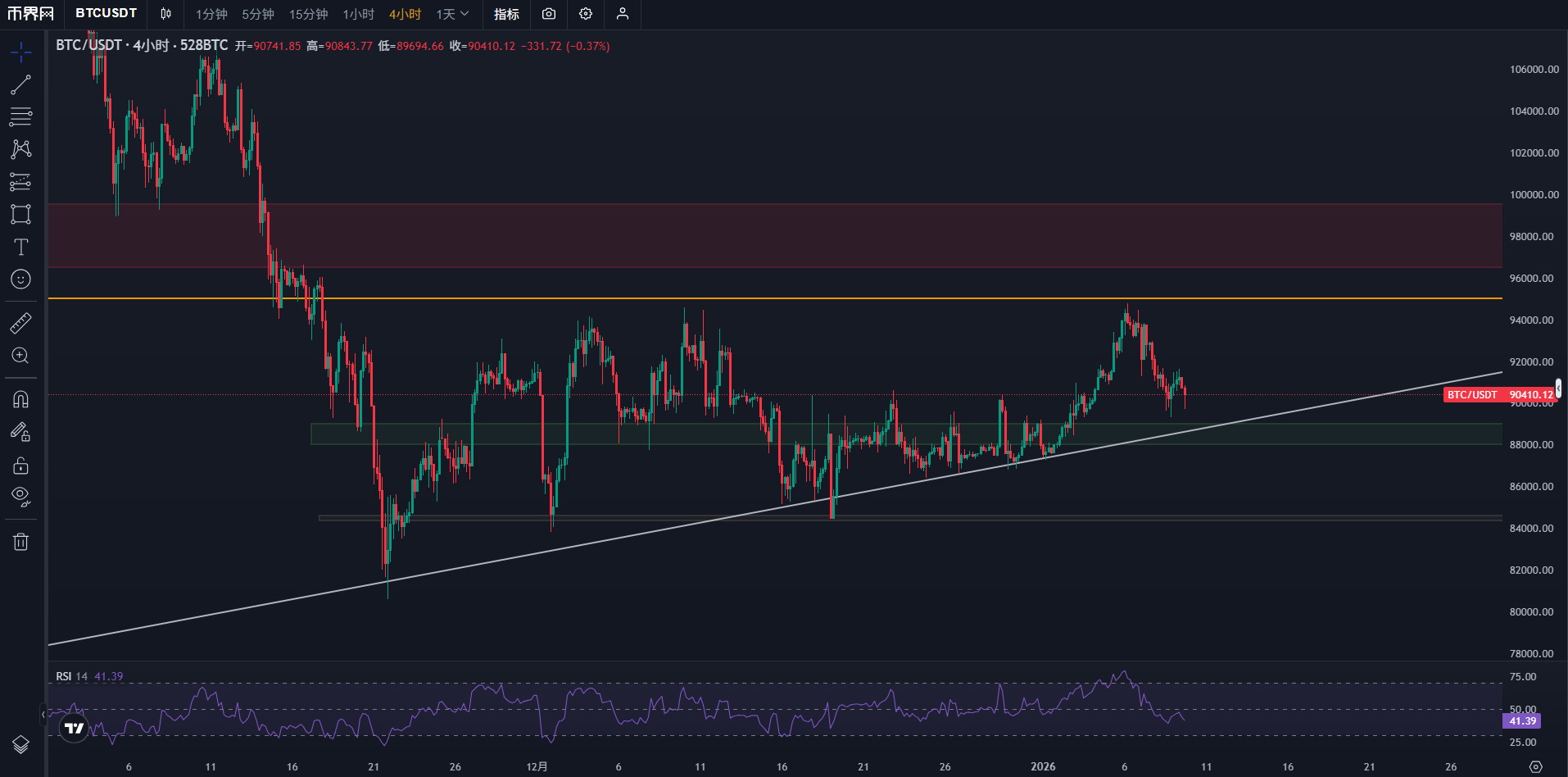Select the ruler measure tool
The image size is (1568, 777).
coord(20,323)
